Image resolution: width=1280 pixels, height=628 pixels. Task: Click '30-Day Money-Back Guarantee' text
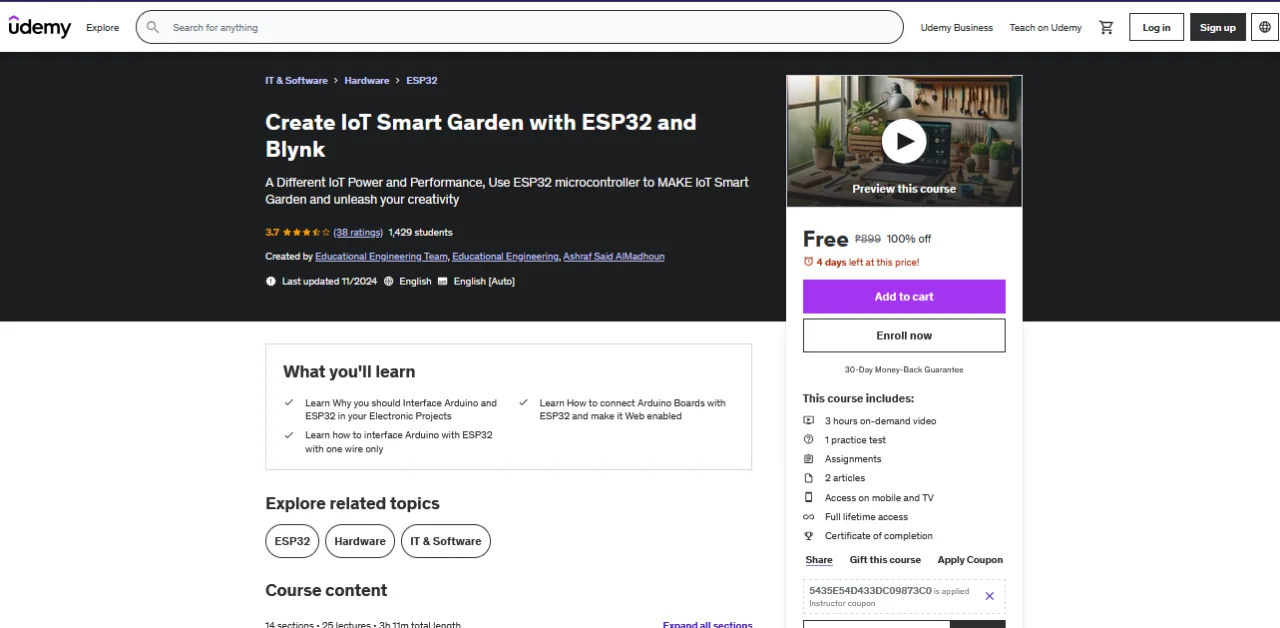click(904, 370)
